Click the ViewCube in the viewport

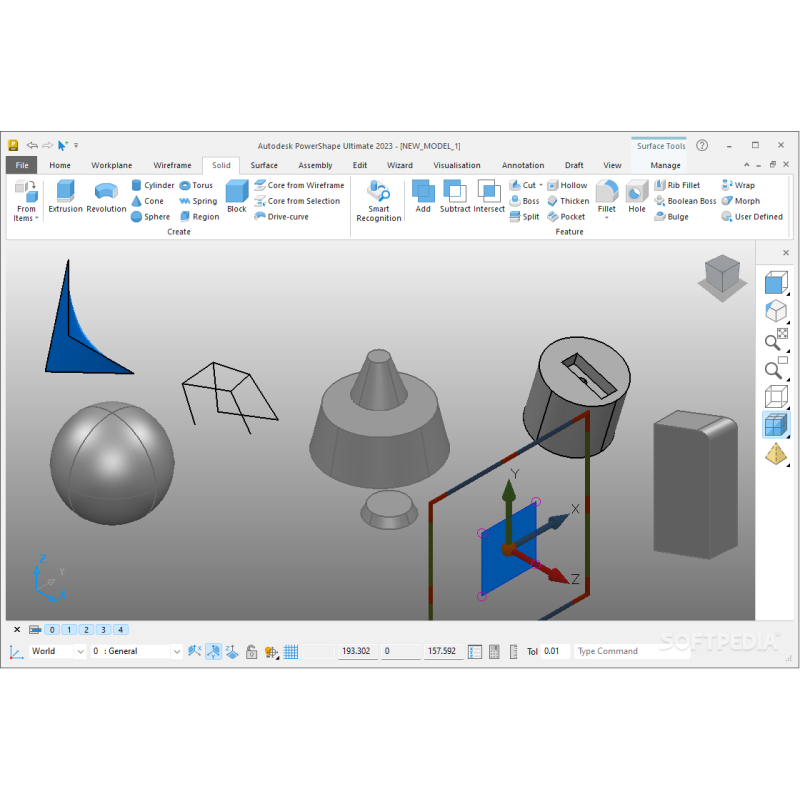coord(720,275)
